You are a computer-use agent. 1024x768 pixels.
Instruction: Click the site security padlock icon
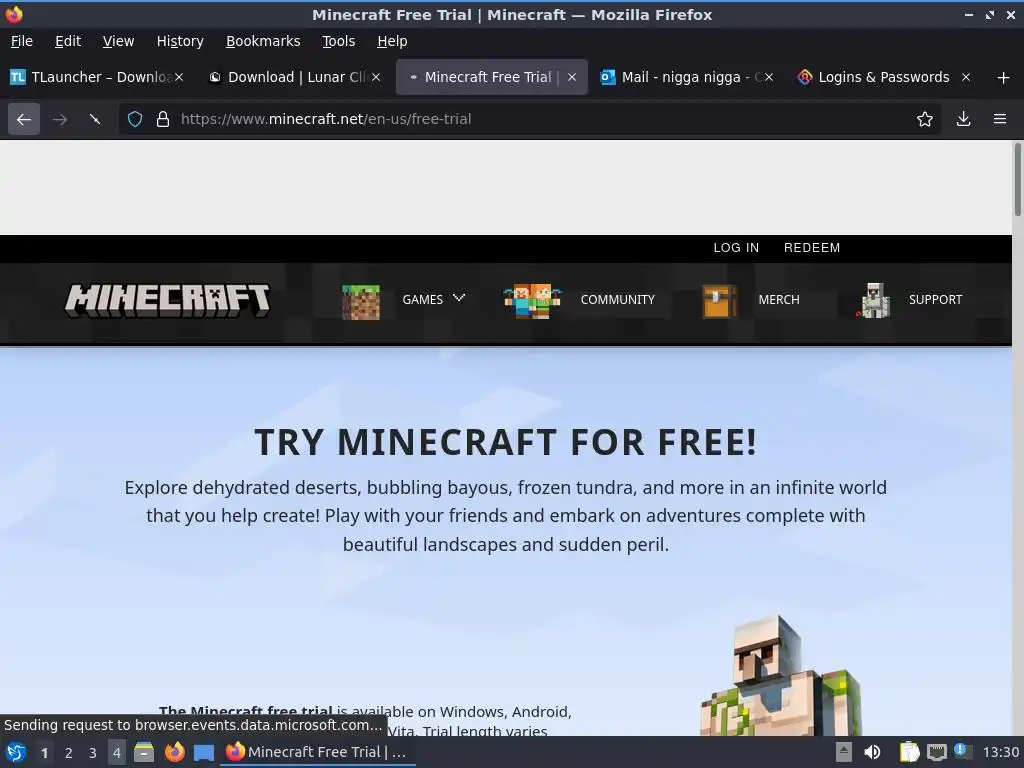163,119
